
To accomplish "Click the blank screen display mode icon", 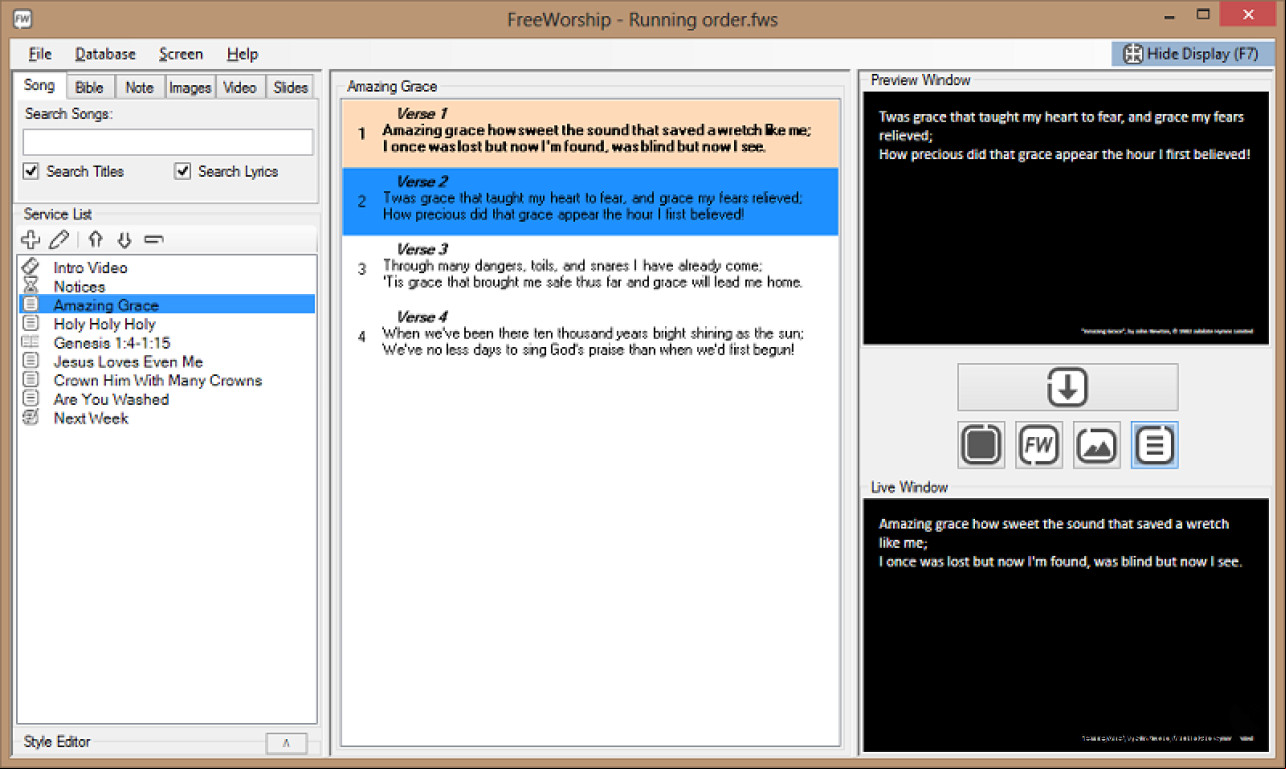I will tap(981, 445).
